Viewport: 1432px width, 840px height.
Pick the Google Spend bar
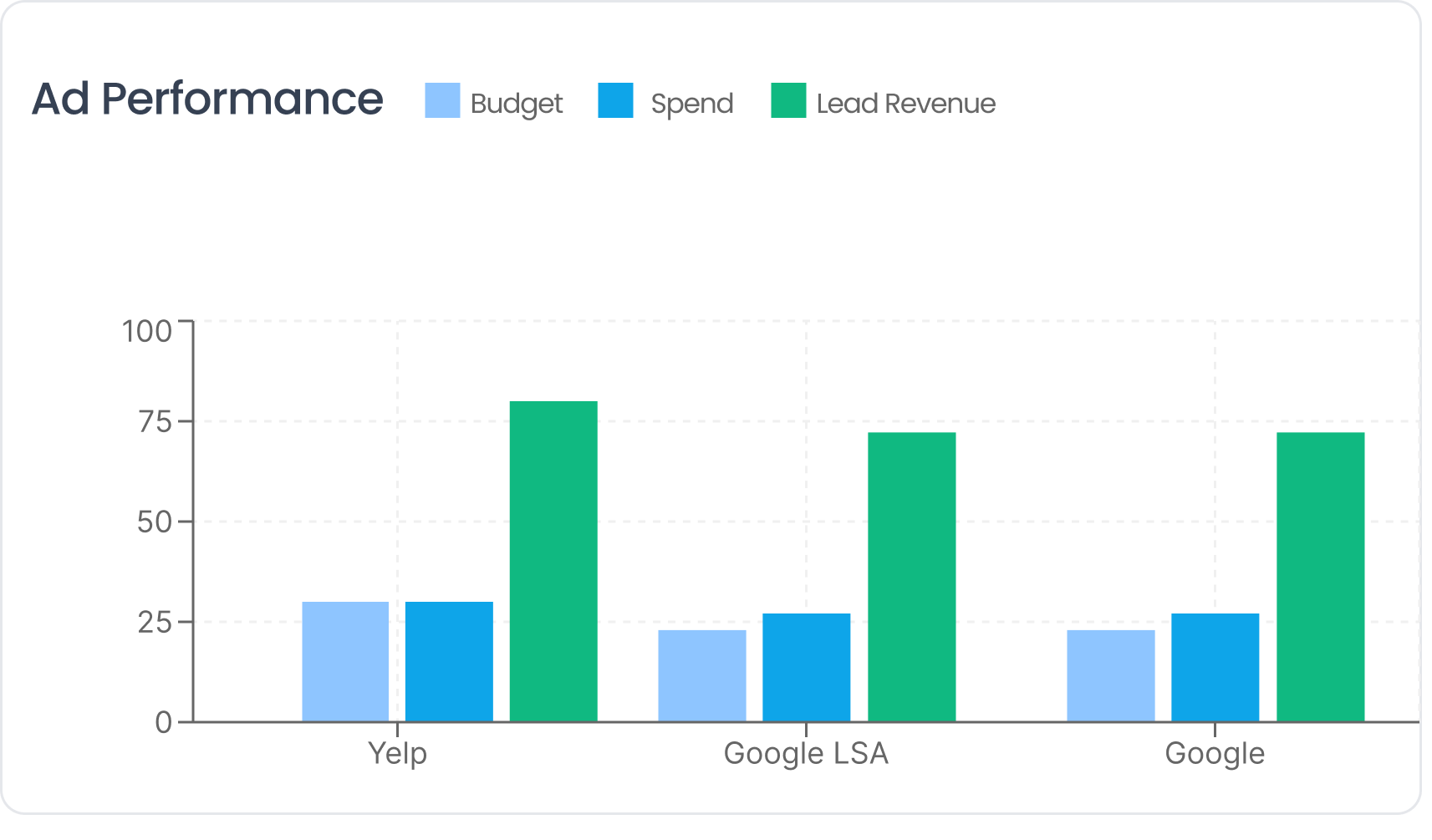coord(1215,667)
